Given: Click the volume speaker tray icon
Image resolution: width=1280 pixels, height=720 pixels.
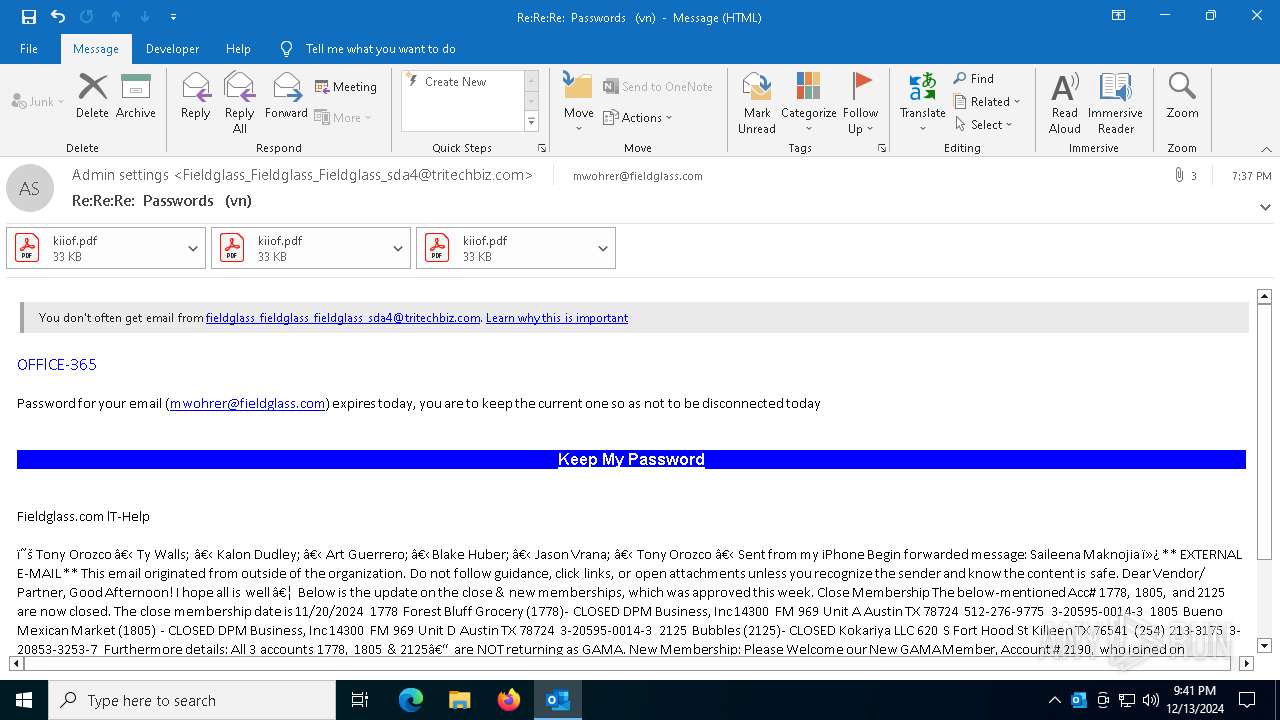Looking at the screenshot, I should coord(1151,700).
